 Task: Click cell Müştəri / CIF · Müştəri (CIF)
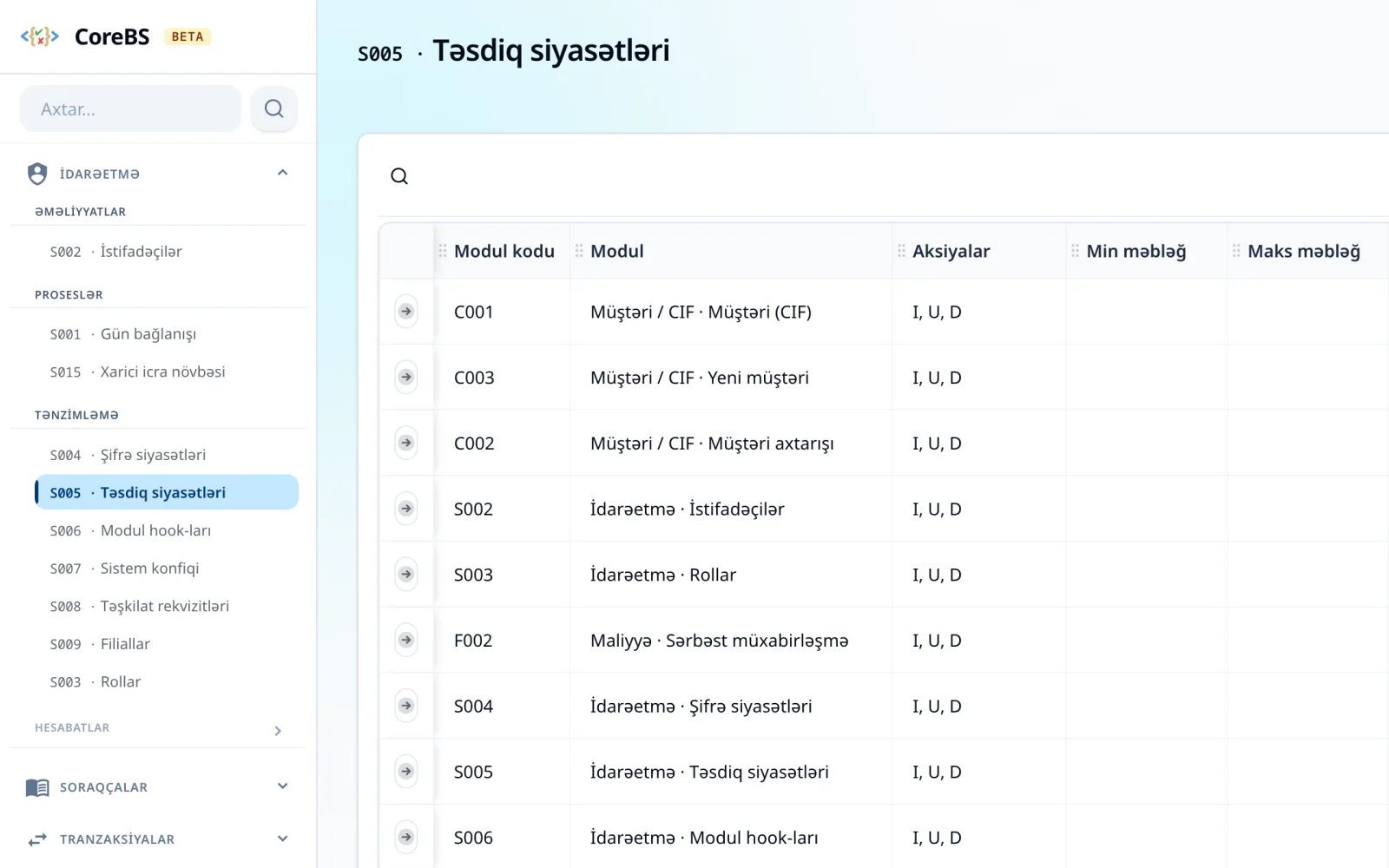(701, 312)
